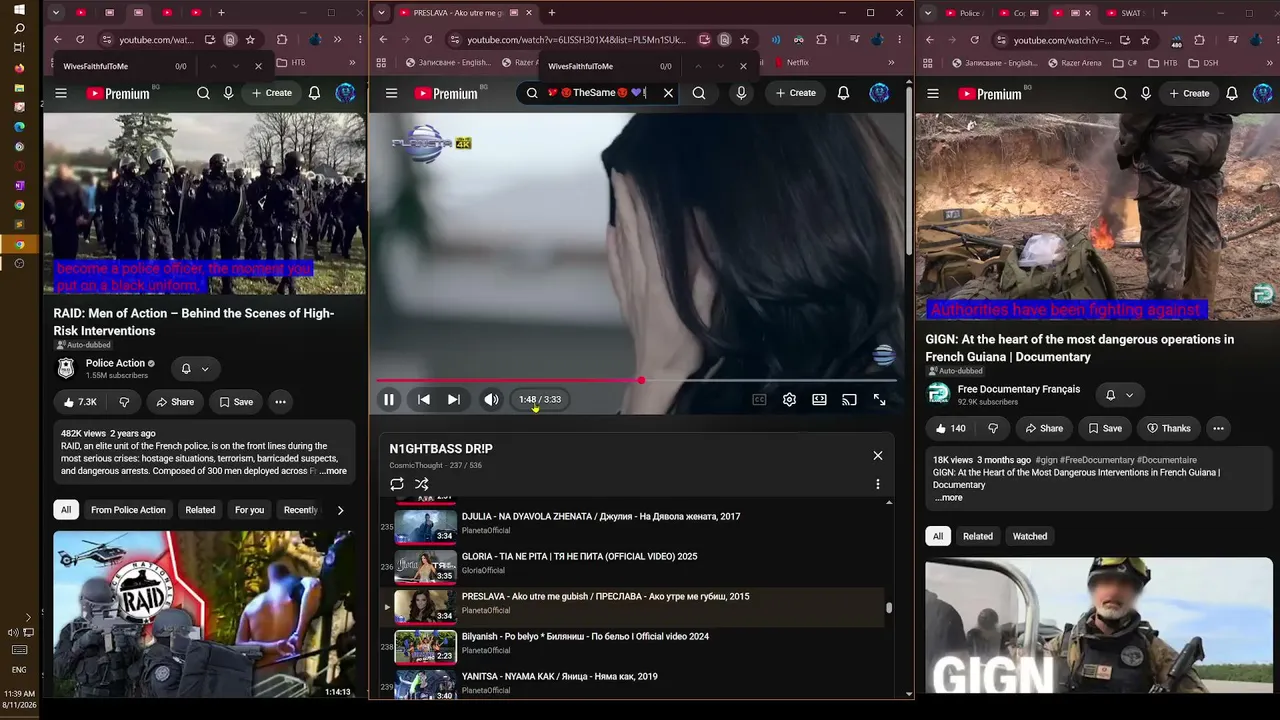Open the middle player's settings gear
The height and width of the screenshot is (720, 1280).
click(x=789, y=399)
